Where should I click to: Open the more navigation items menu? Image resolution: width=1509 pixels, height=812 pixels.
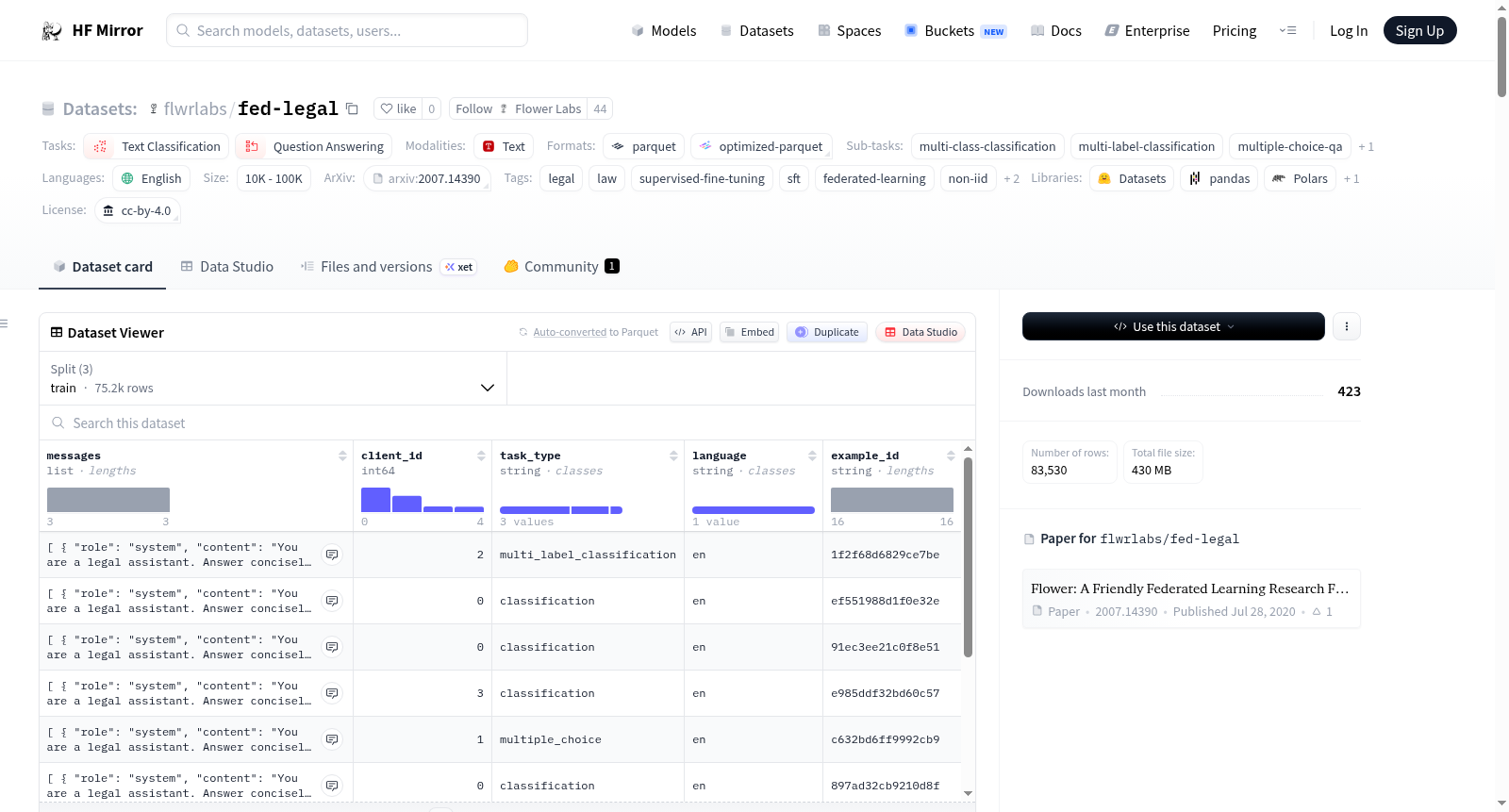tap(1287, 30)
